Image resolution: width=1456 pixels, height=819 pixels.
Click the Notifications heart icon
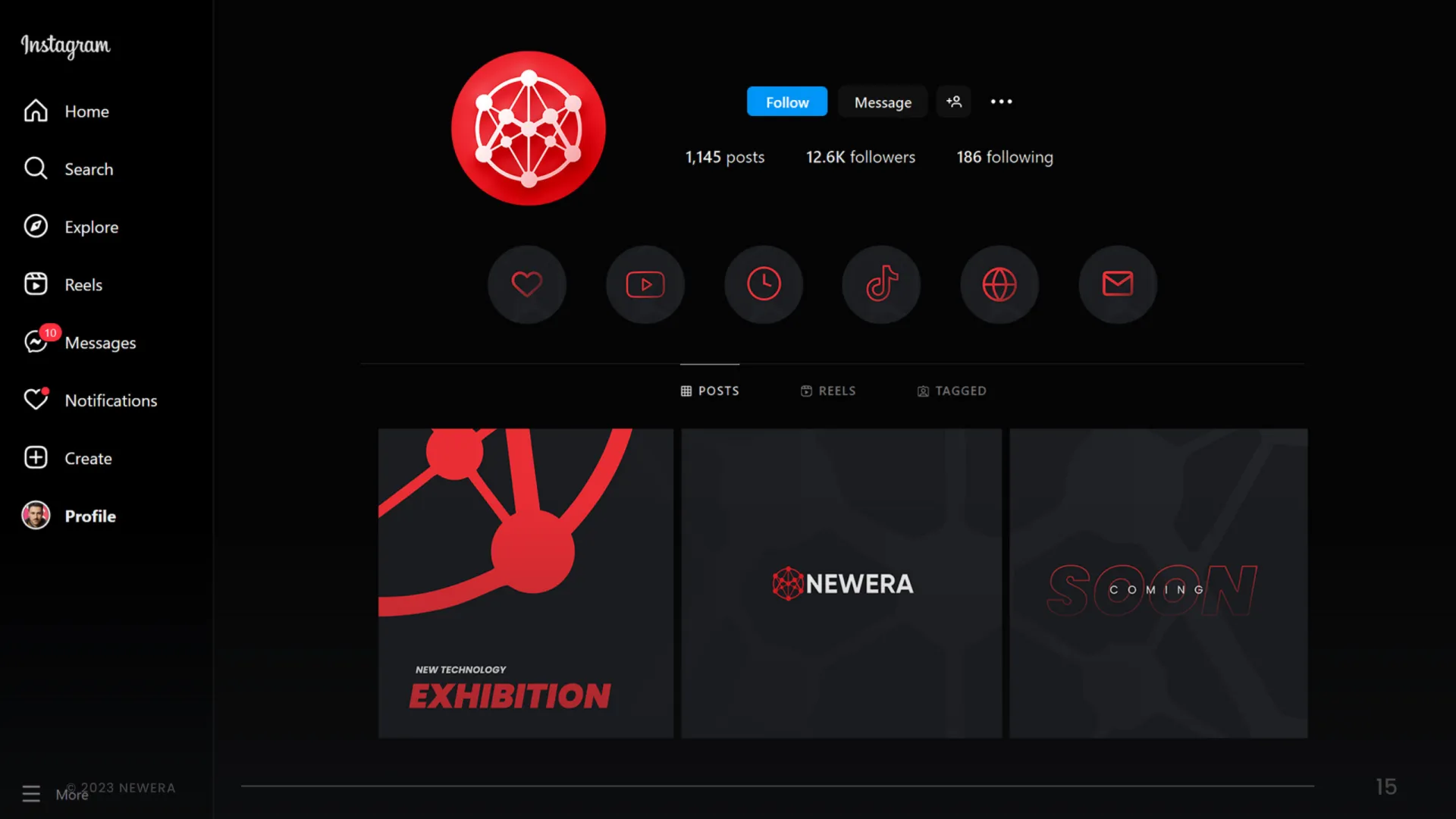tap(36, 399)
